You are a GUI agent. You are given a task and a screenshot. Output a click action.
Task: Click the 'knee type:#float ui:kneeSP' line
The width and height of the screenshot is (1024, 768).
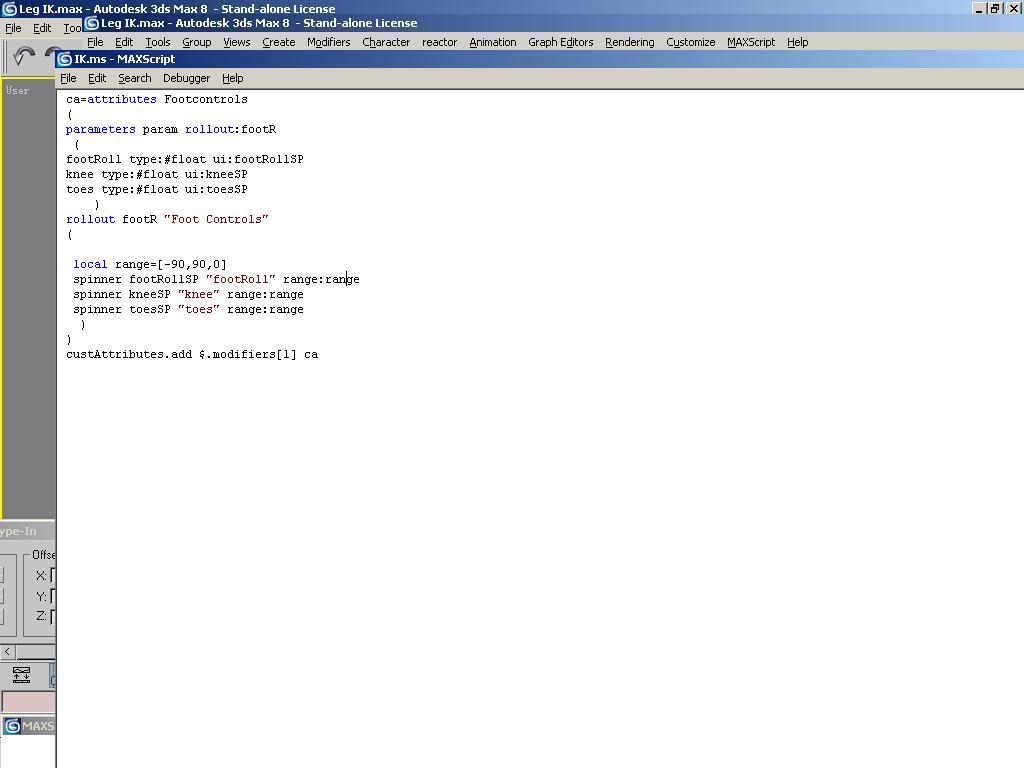tap(157, 174)
